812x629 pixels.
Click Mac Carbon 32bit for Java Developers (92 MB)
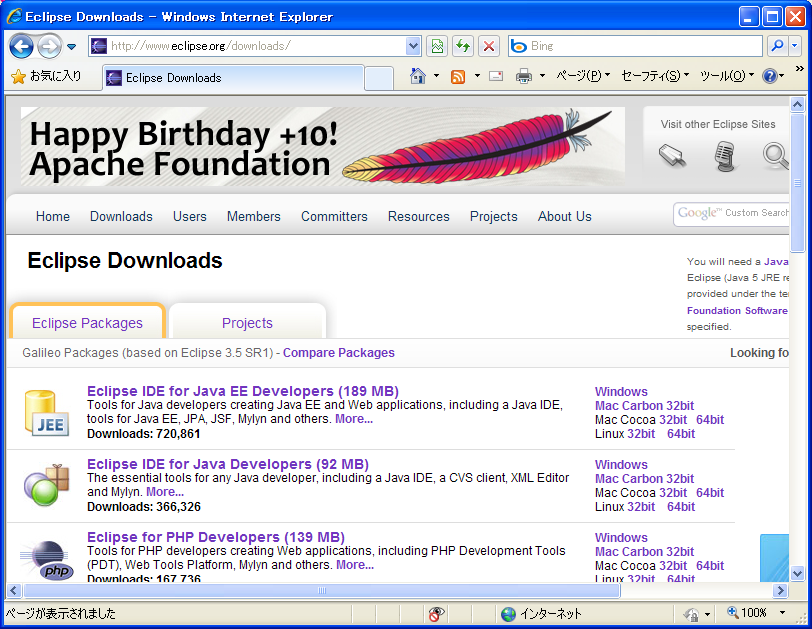644,479
